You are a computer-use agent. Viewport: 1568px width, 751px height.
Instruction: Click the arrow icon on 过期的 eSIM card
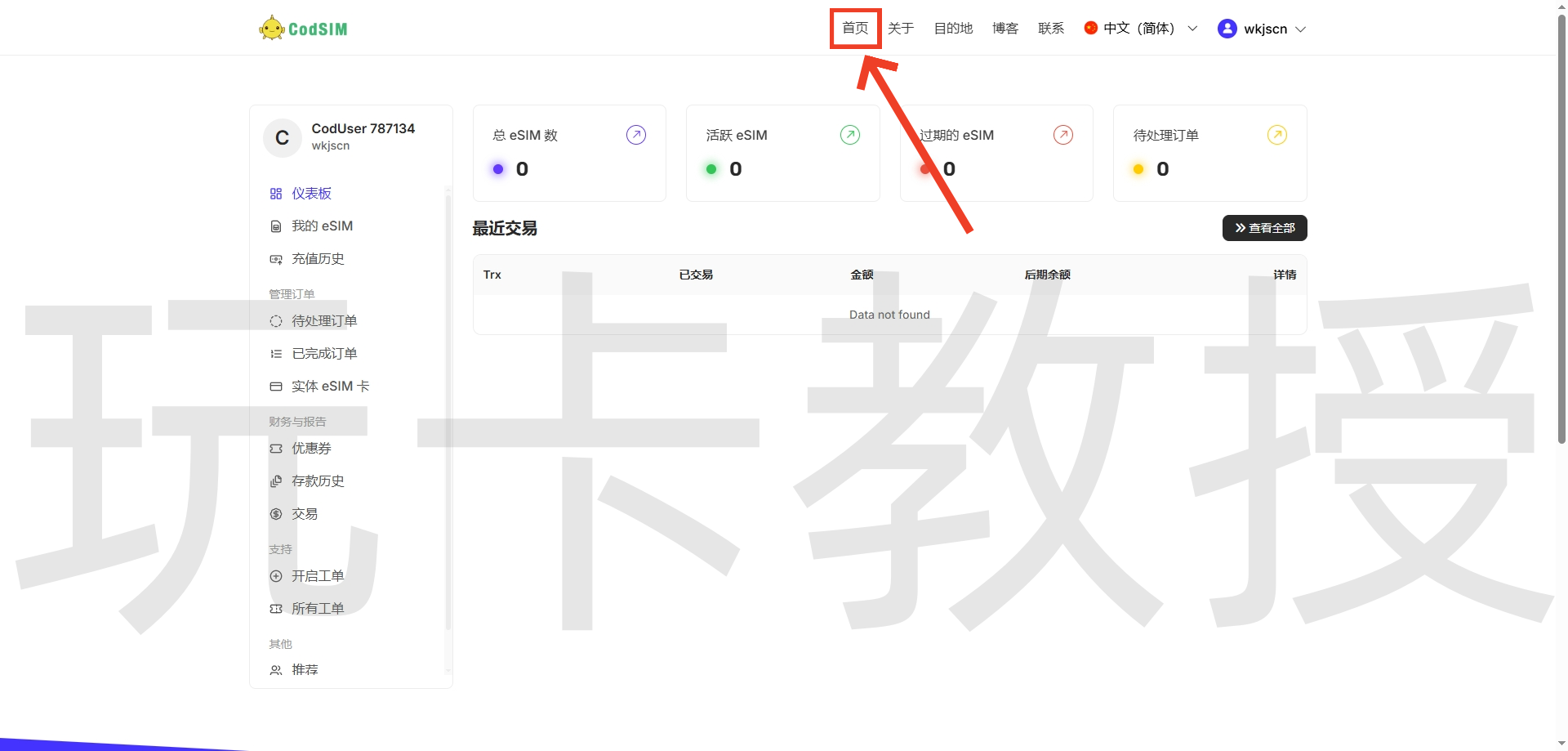(1063, 135)
